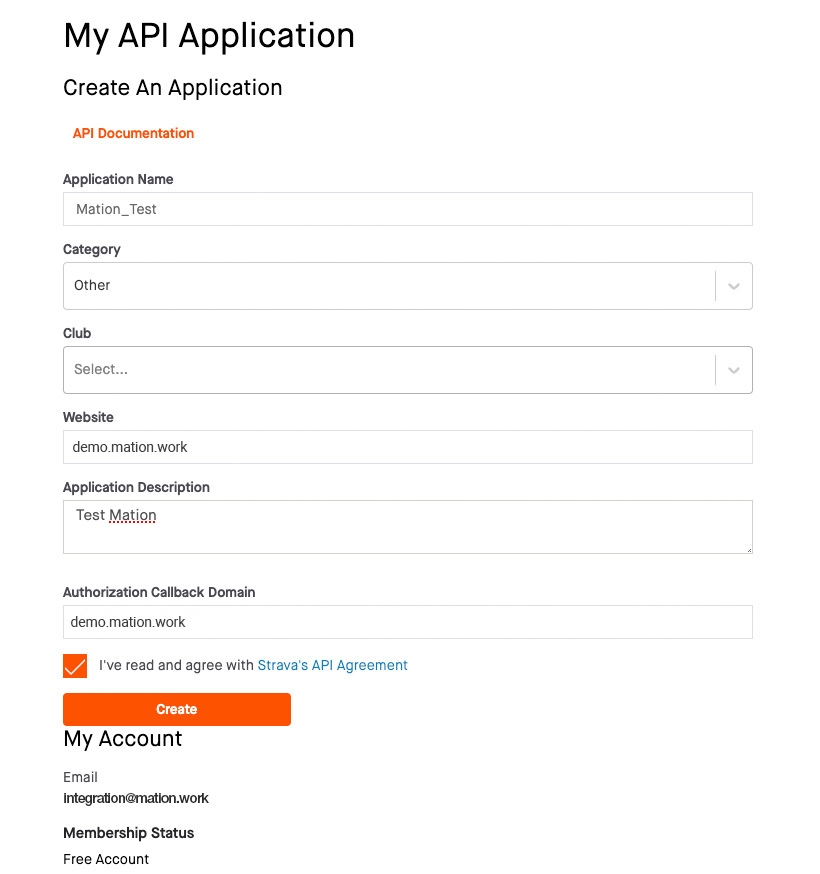Open the Club Select... combo box
This screenshot has height=874, width=820.
coord(407,370)
